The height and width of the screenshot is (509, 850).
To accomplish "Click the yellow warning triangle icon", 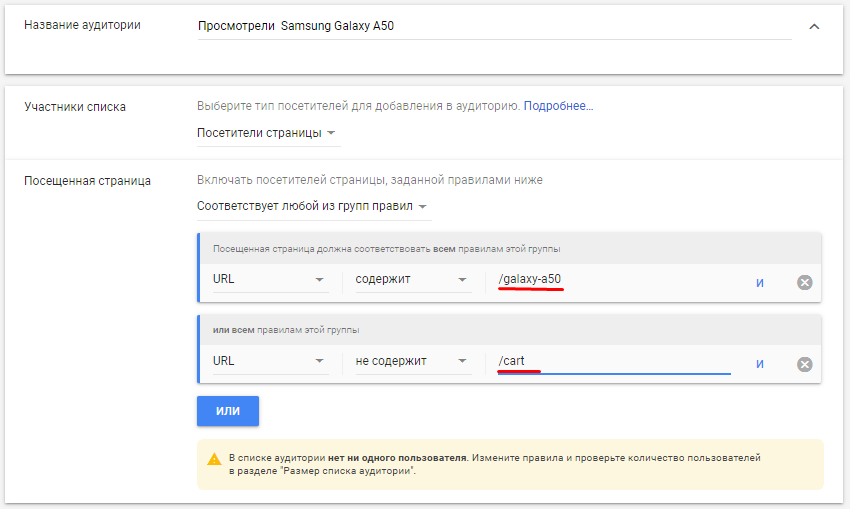I will coord(214,460).
